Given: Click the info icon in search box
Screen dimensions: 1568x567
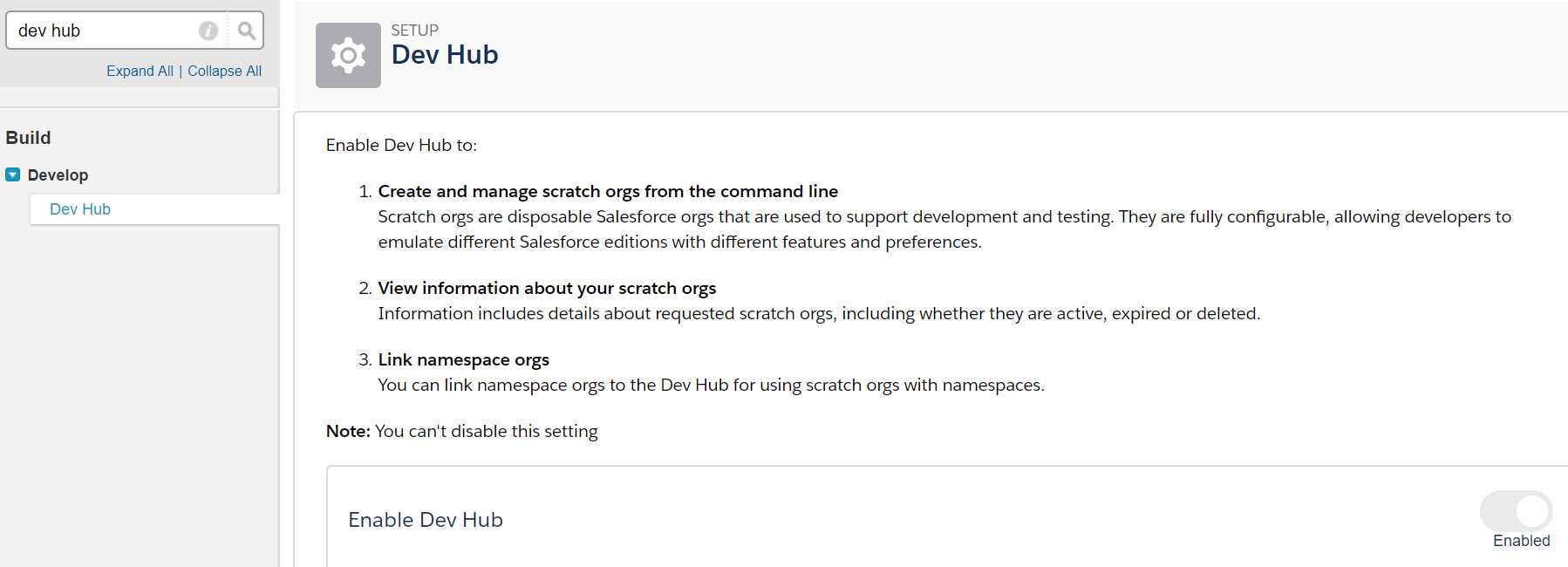Looking at the screenshot, I should [208, 31].
